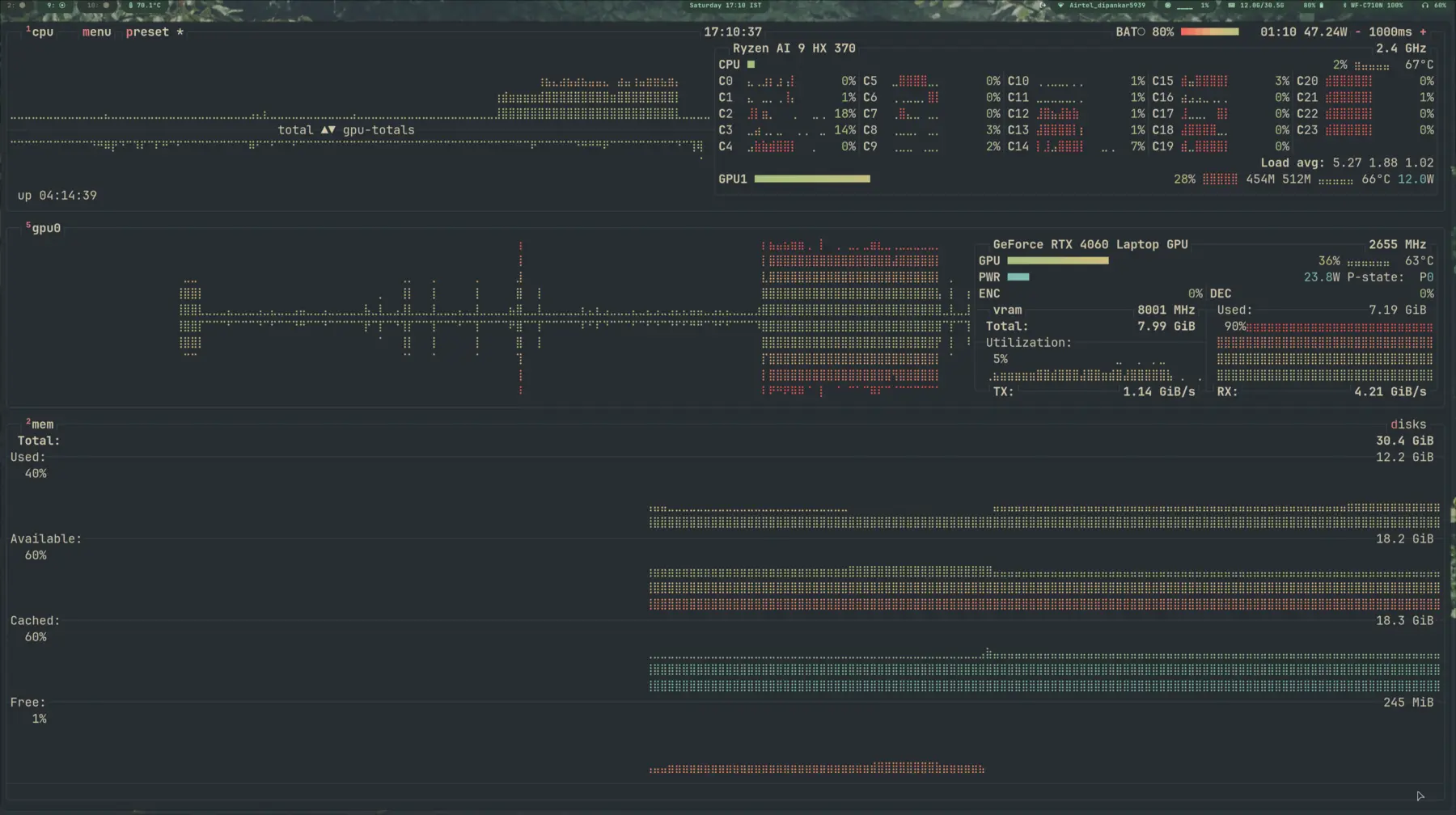Click the cpu panel title

(42, 32)
